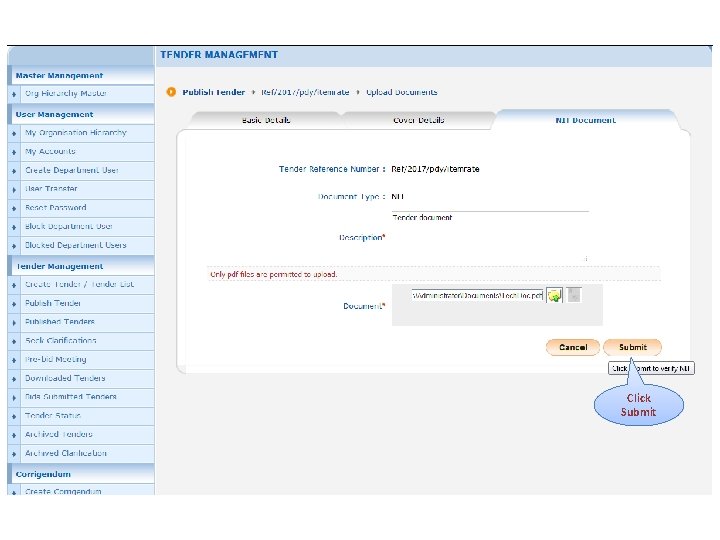Click arrow icon beside Create Department User
Screen dimensions: 720x540
(x=14, y=171)
